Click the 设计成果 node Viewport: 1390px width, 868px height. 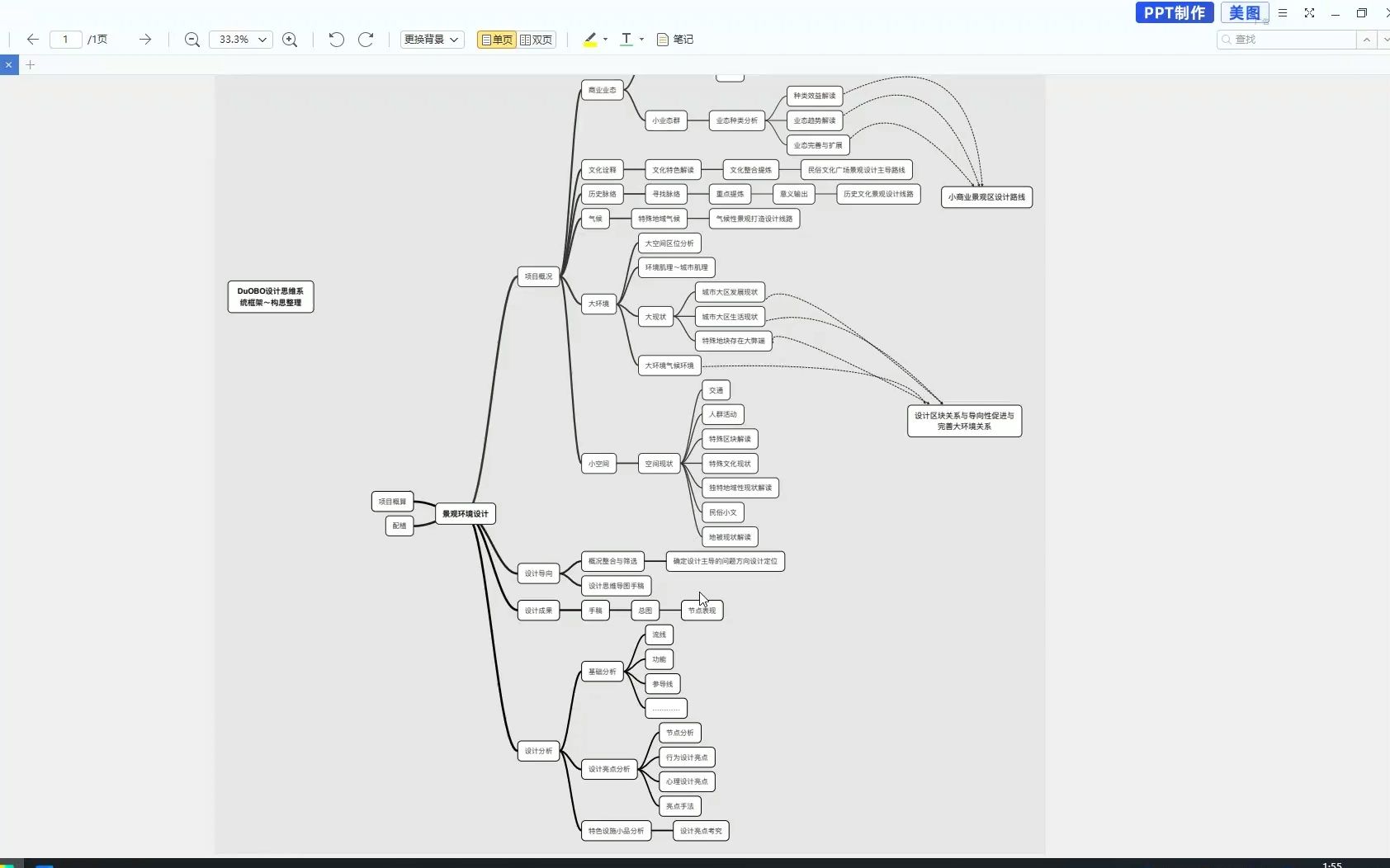coord(539,611)
